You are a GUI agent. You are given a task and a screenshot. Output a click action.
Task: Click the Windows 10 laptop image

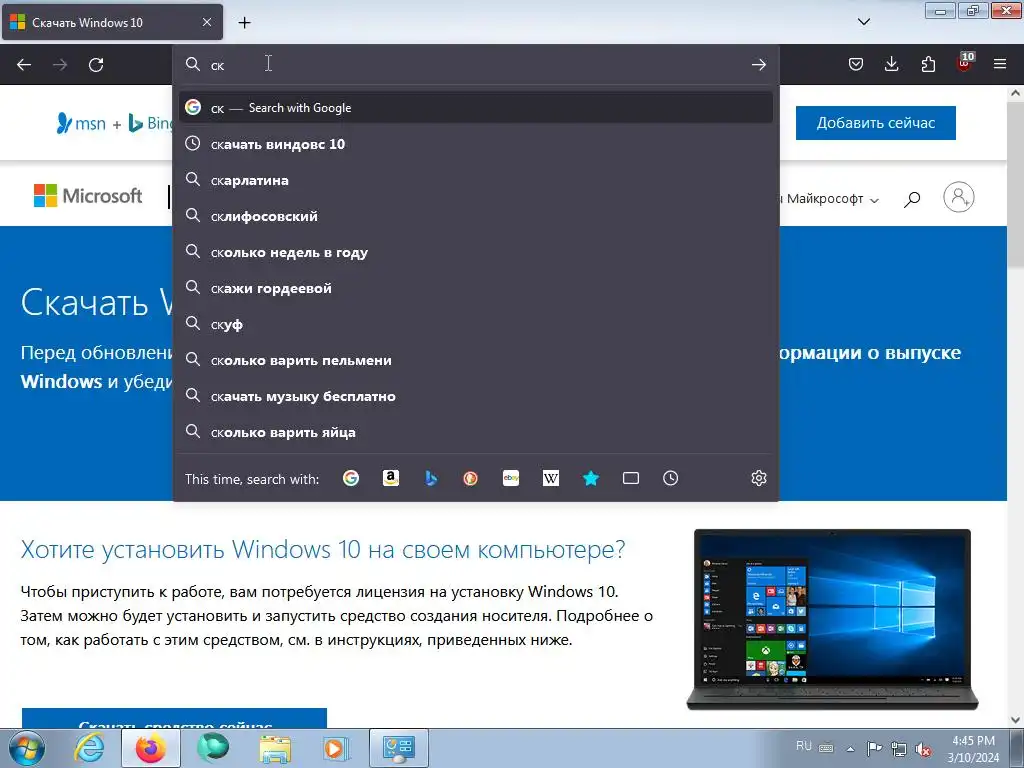(832, 619)
